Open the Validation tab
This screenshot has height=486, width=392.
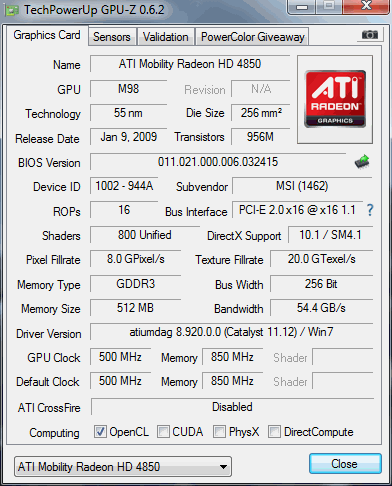[166, 37]
